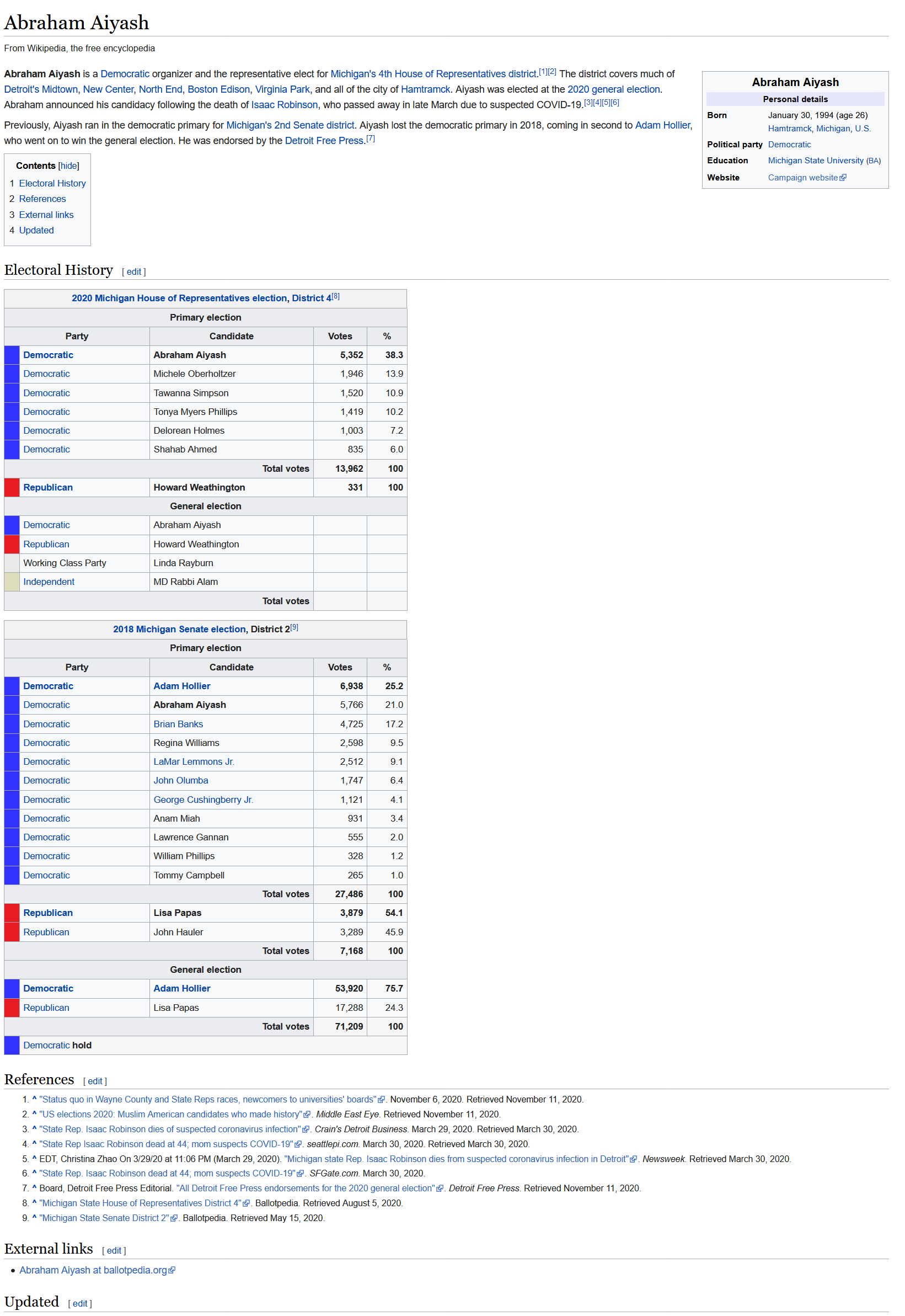This screenshot has width=905, height=1316.
Task: Select 13,962 total votes cell
Action: pyautogui.click(x=341, y=470)
